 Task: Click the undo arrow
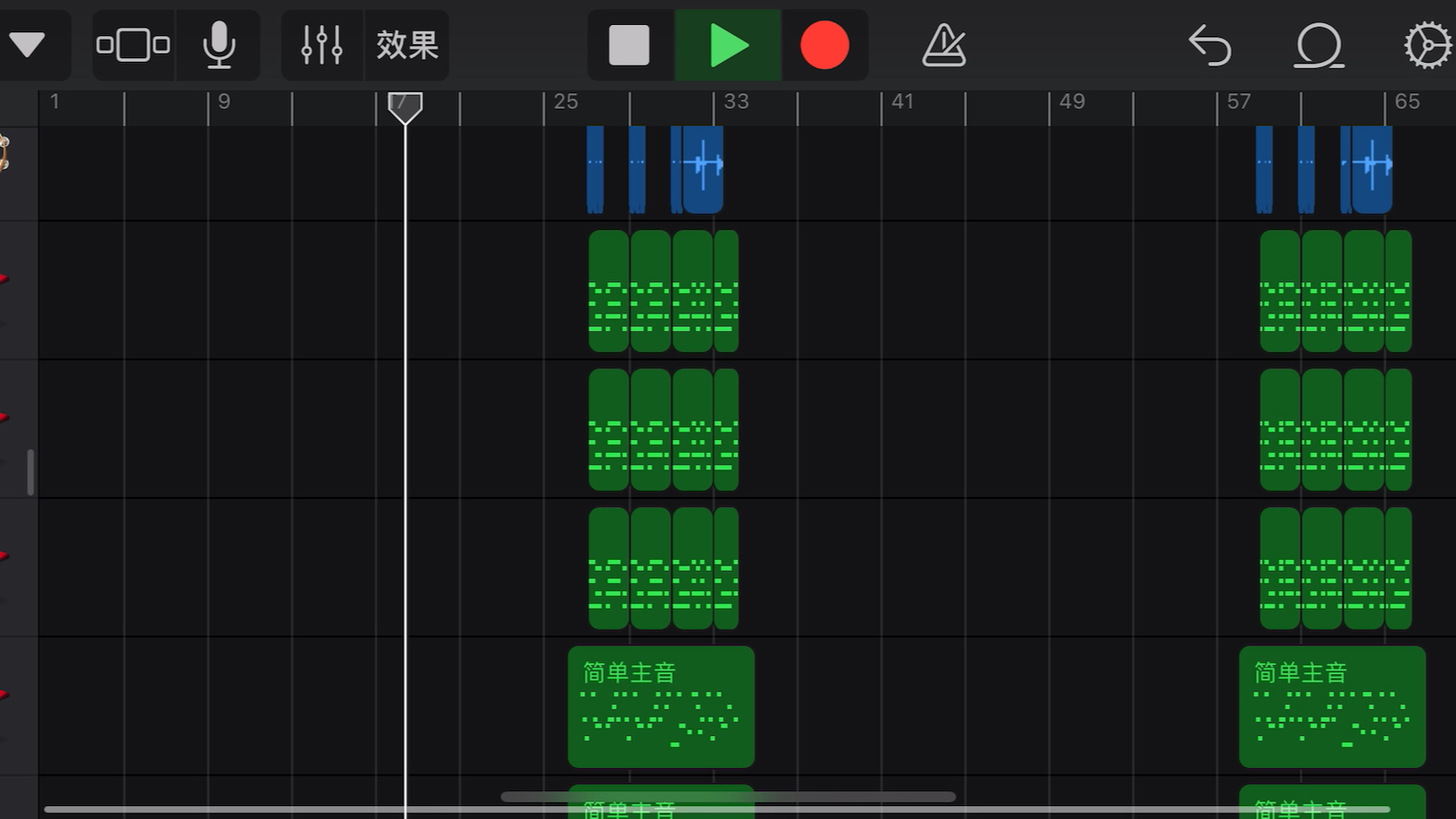coord(1209,45)
